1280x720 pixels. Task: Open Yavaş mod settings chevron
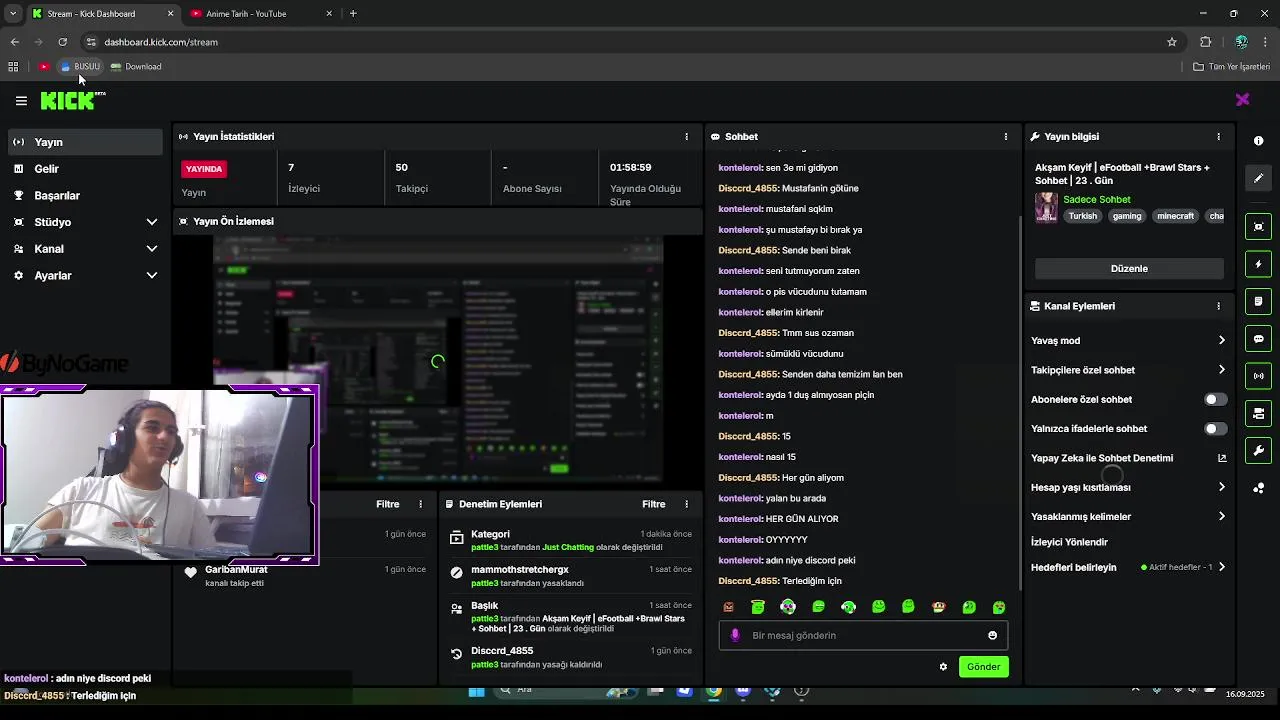pos(1221,341)
